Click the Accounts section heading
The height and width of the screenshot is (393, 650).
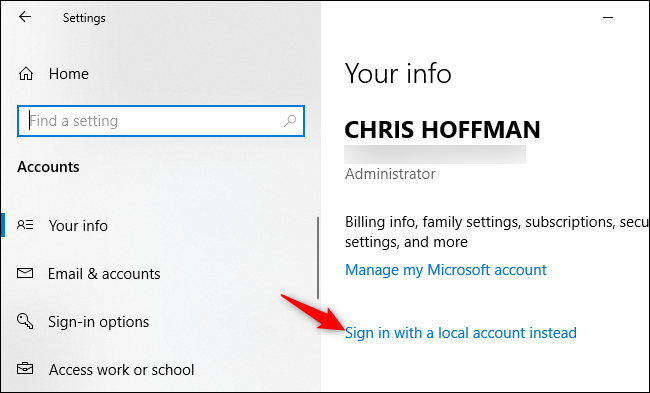pos(48,167)
